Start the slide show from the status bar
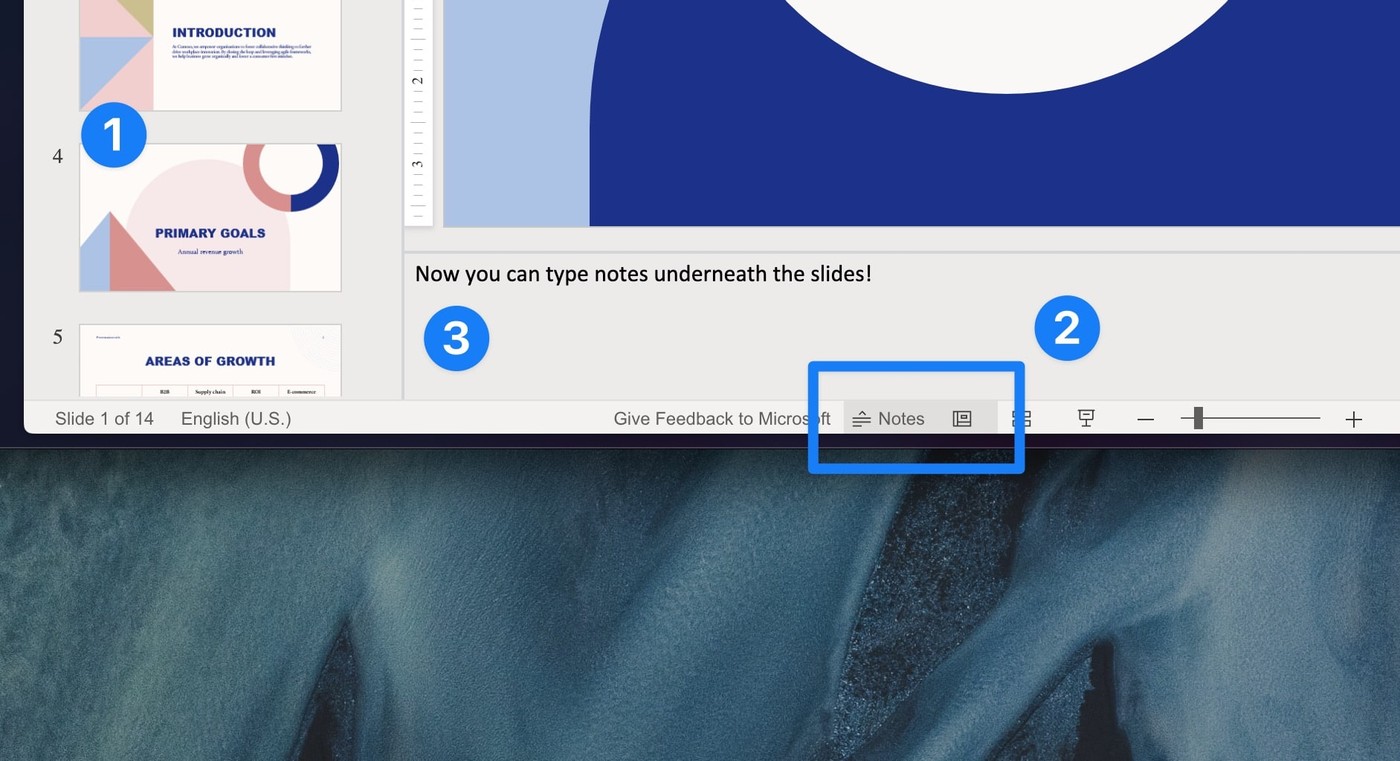Image resolution: width=1400 pixels, height=761 pixels. pos(1085,418)
